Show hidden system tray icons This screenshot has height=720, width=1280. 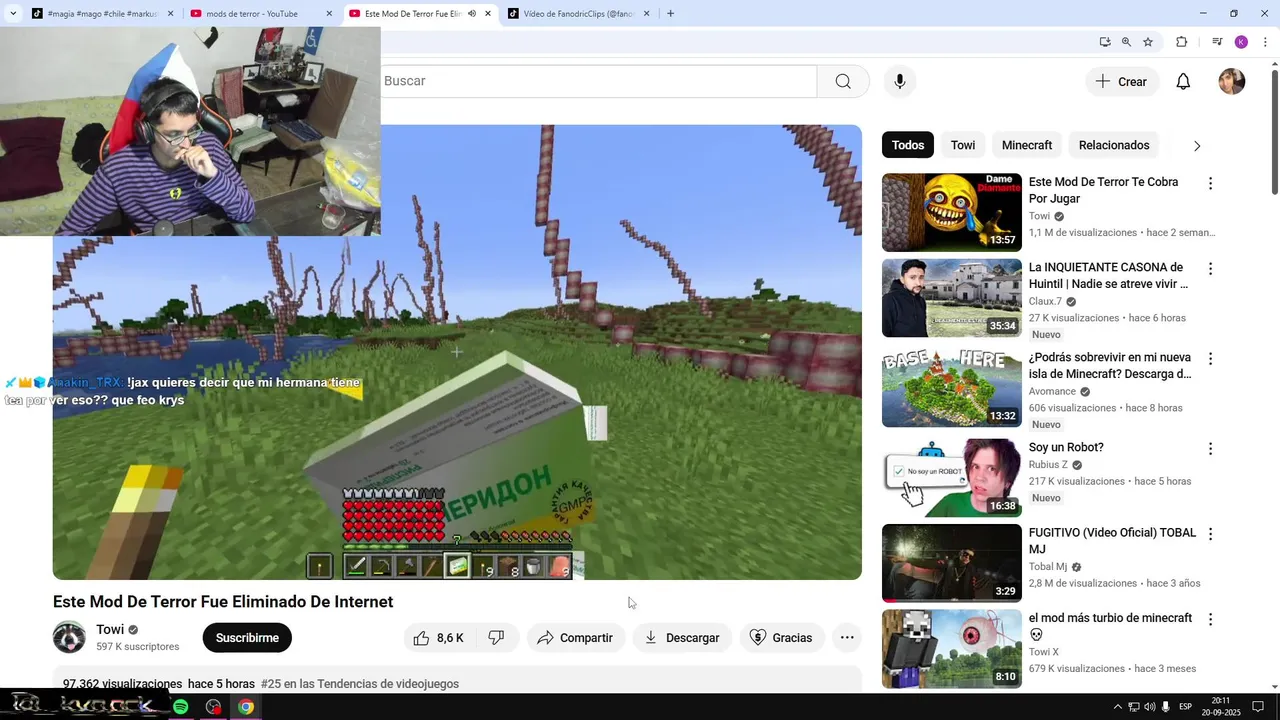click(x=1118, y=707)
